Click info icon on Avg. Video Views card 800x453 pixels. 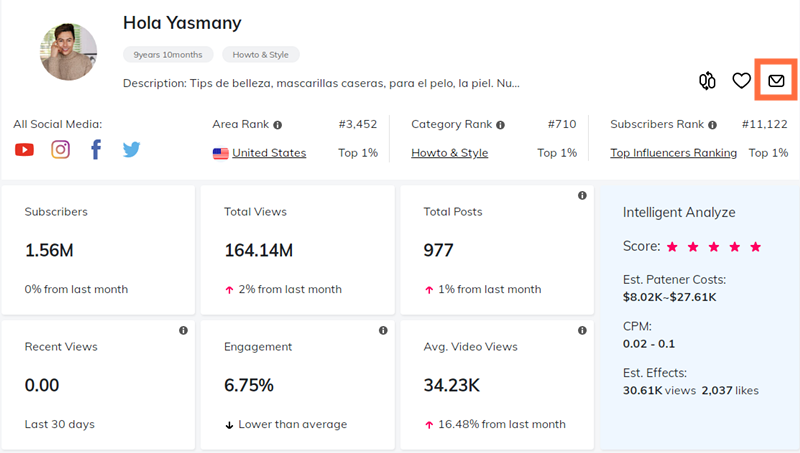click(x=582, y=330)
